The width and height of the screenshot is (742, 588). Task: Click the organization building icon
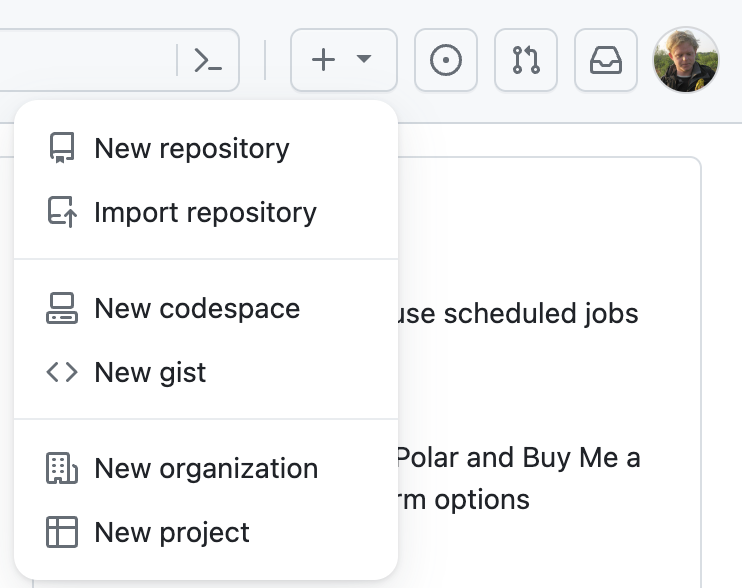coord(62,468)
